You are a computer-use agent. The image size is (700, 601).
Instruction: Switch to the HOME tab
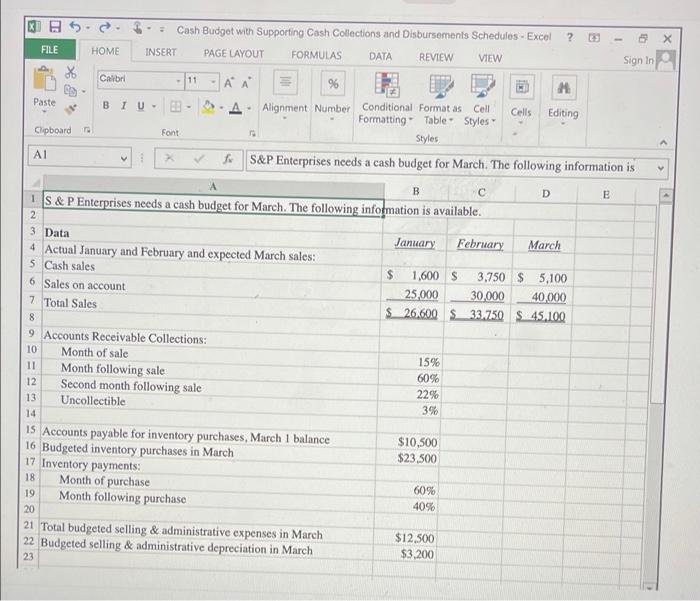tap(105, 51)
